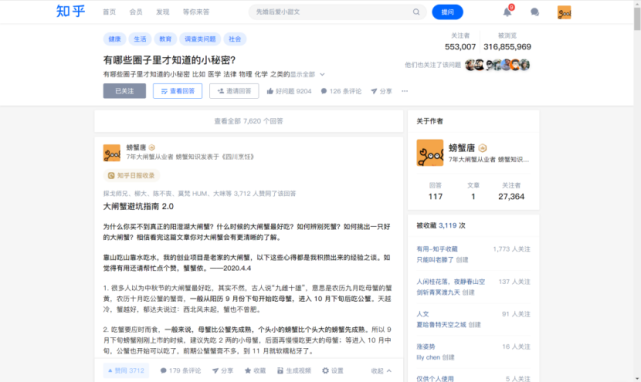The height and width of the screenshot is (382, 641).
Task: Open author's 回答 117 count
Action: pos(435,191)
